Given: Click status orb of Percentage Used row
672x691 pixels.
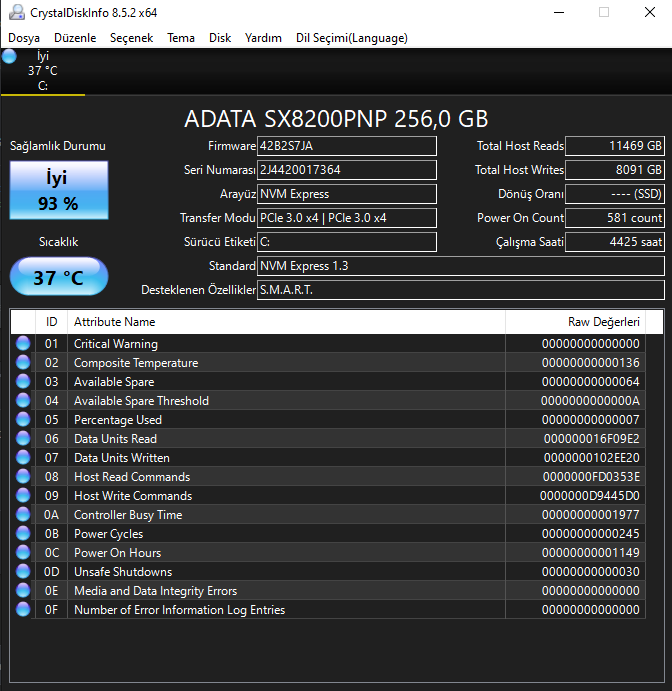Looking at the screenshot, I should (x=23, y=419).
